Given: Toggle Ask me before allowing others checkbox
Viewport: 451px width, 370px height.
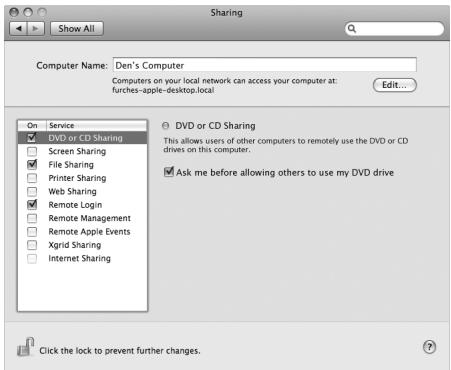Looking at the screenshot, I should click(169, 172).
